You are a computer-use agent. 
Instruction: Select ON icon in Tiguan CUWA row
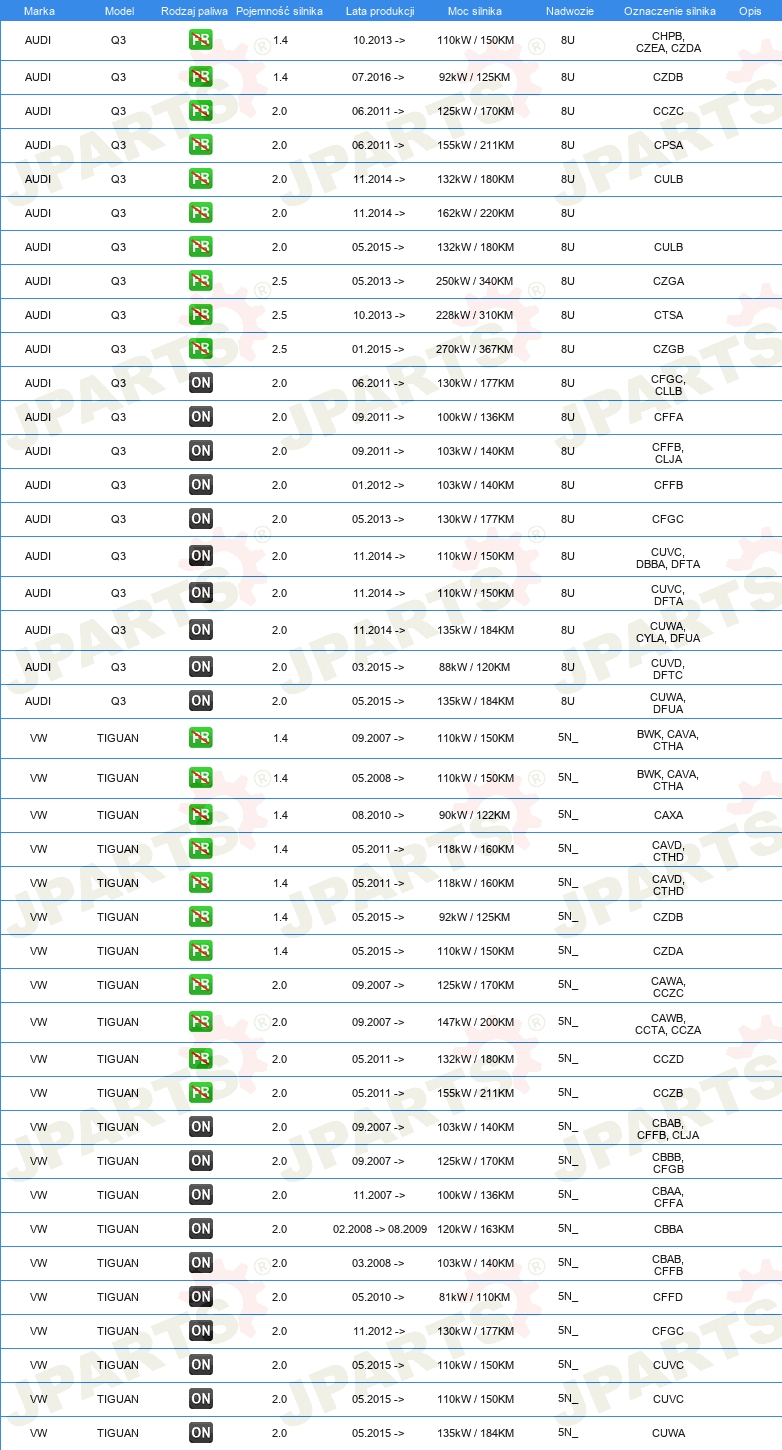201,1433
